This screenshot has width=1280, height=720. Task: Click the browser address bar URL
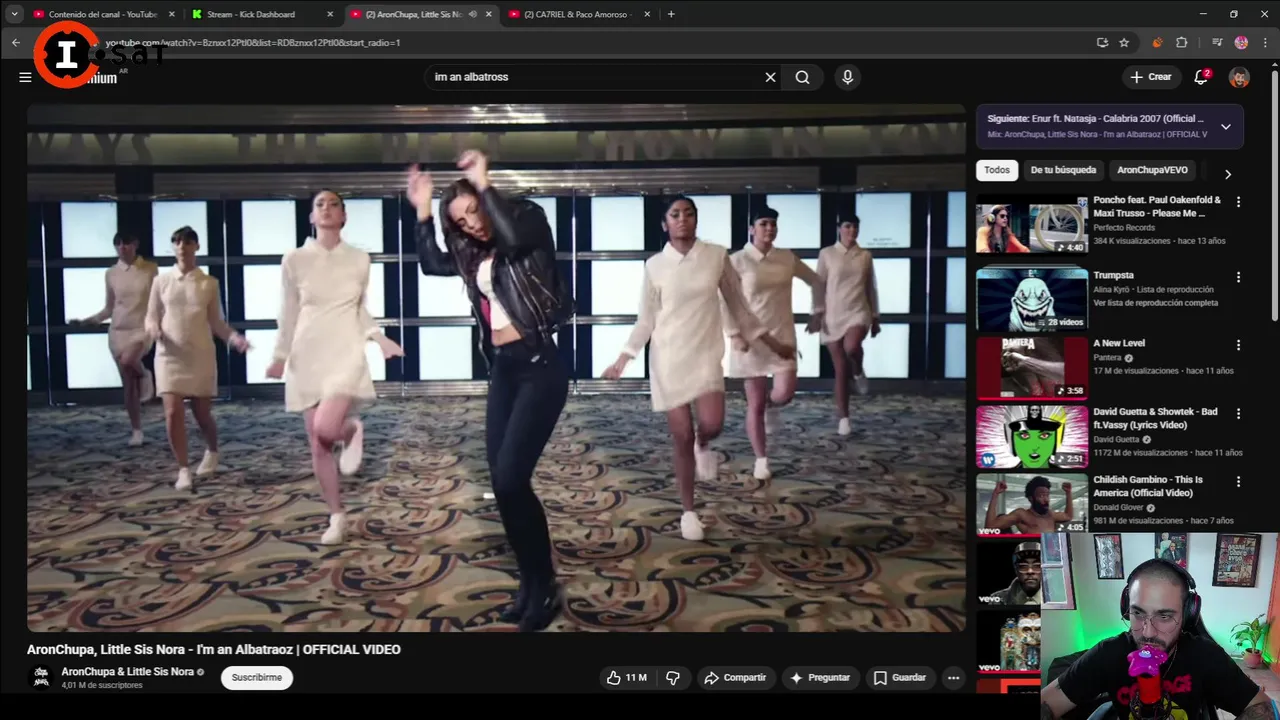[252, 43]
